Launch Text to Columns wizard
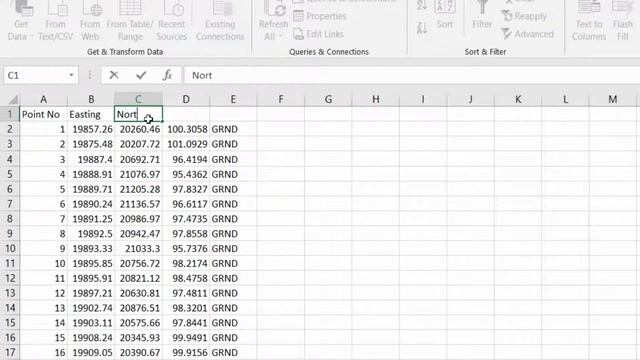 (x=589, y=21)
